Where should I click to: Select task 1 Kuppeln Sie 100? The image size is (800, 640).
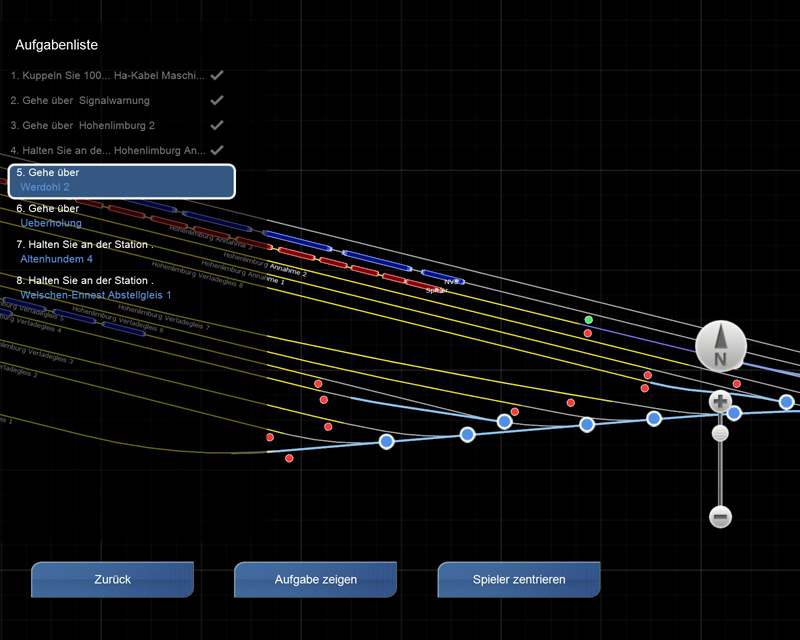pyautogui.click(x=108, y=76)
